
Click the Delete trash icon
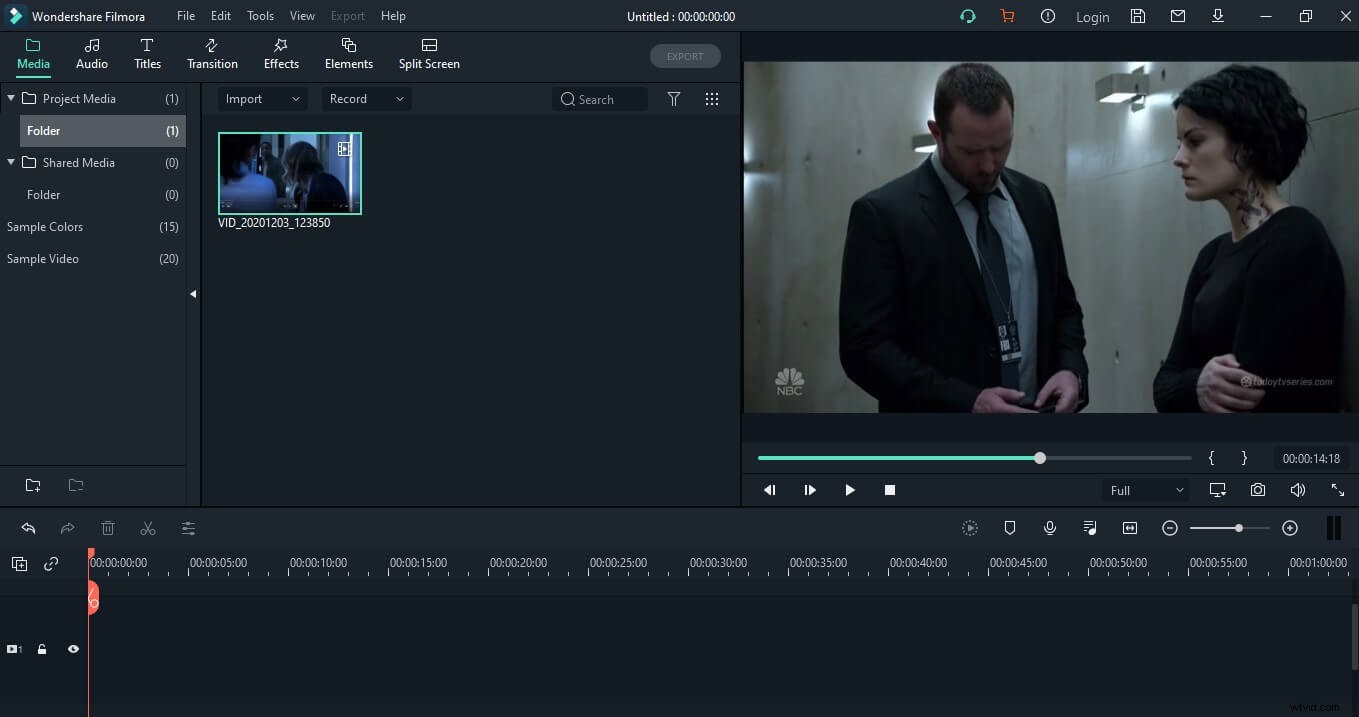[x=108, y=528]
